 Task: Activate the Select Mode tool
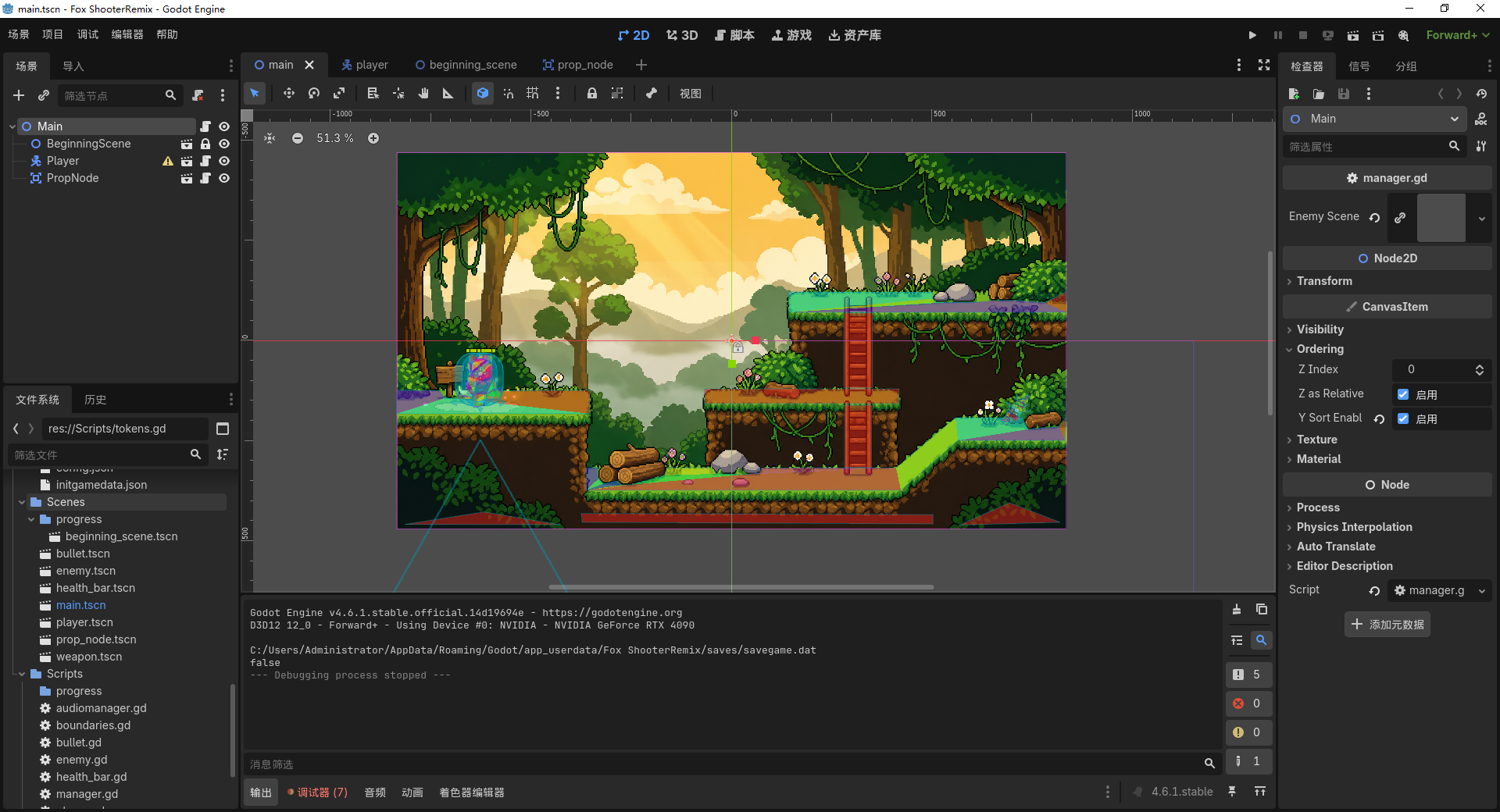[x=255, y=94]
